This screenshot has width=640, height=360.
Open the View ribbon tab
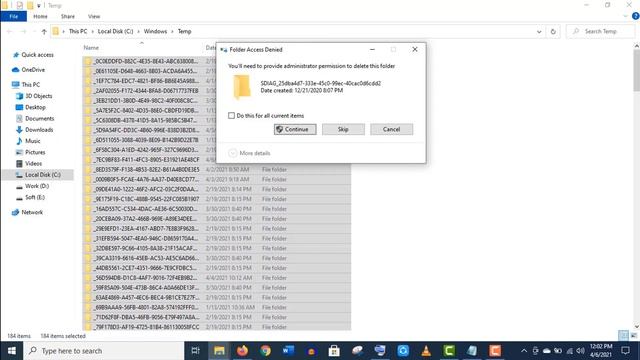94,16
